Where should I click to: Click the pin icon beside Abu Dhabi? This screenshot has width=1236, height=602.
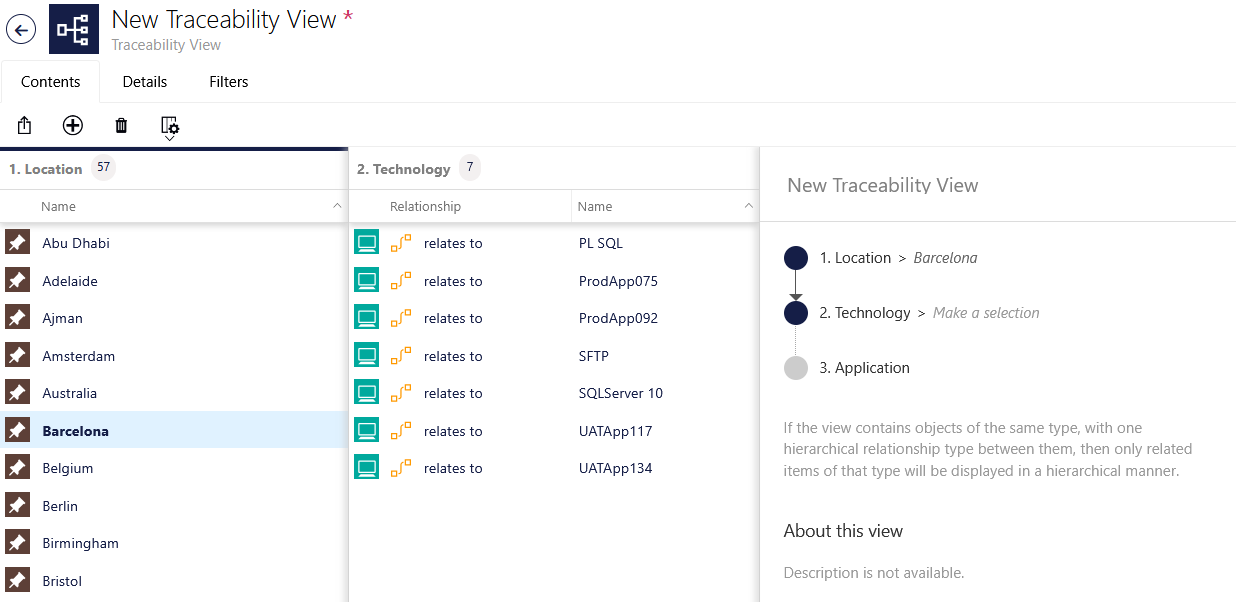17,243
